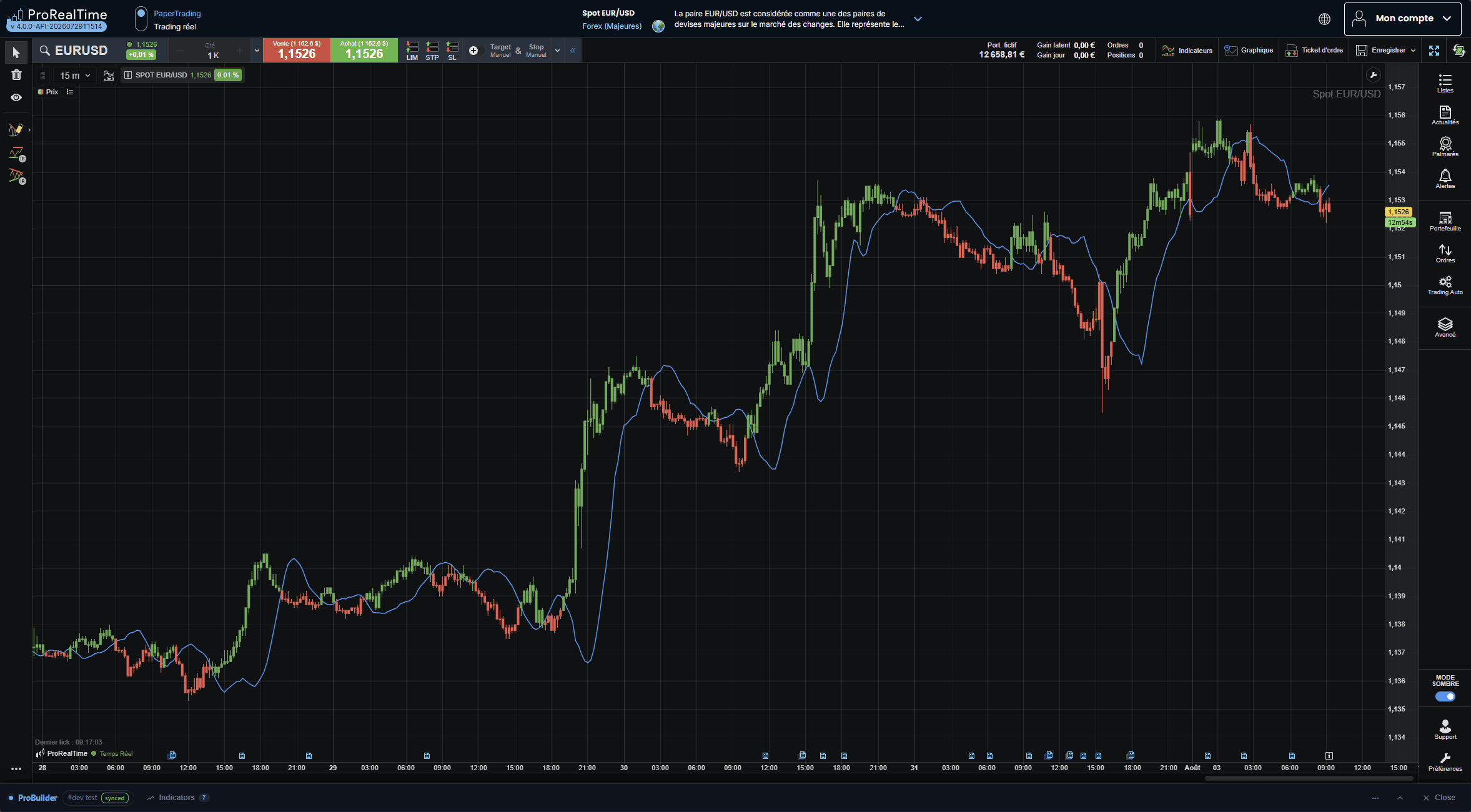
Task: Click the news marker above 18:00 on 28
Action: 242,756
